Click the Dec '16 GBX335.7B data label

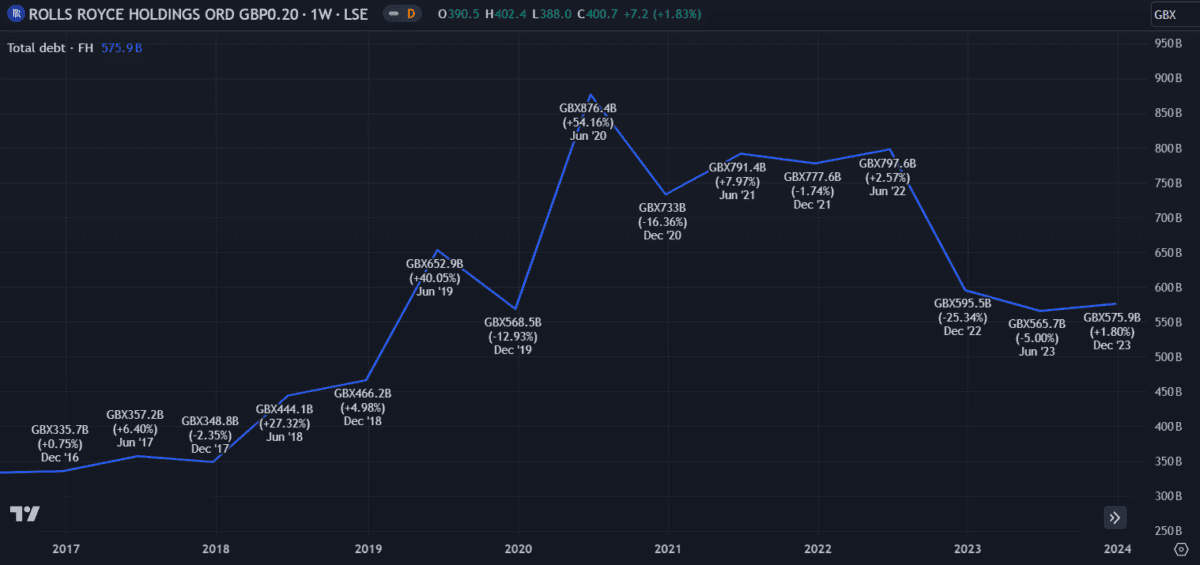[60, 443]
